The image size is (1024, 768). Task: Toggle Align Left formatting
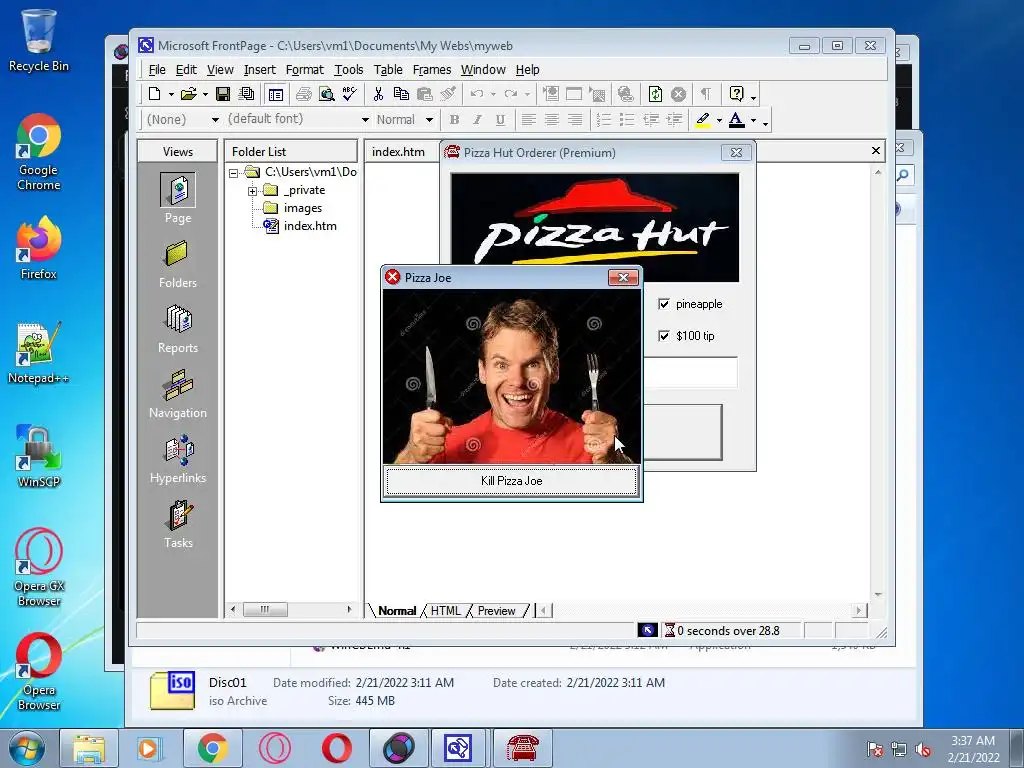[x=528, y=120]
